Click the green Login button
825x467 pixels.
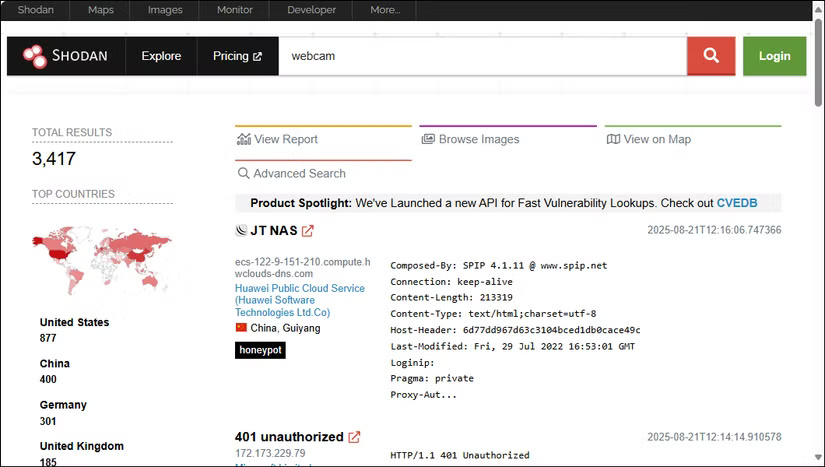(774, 56)
